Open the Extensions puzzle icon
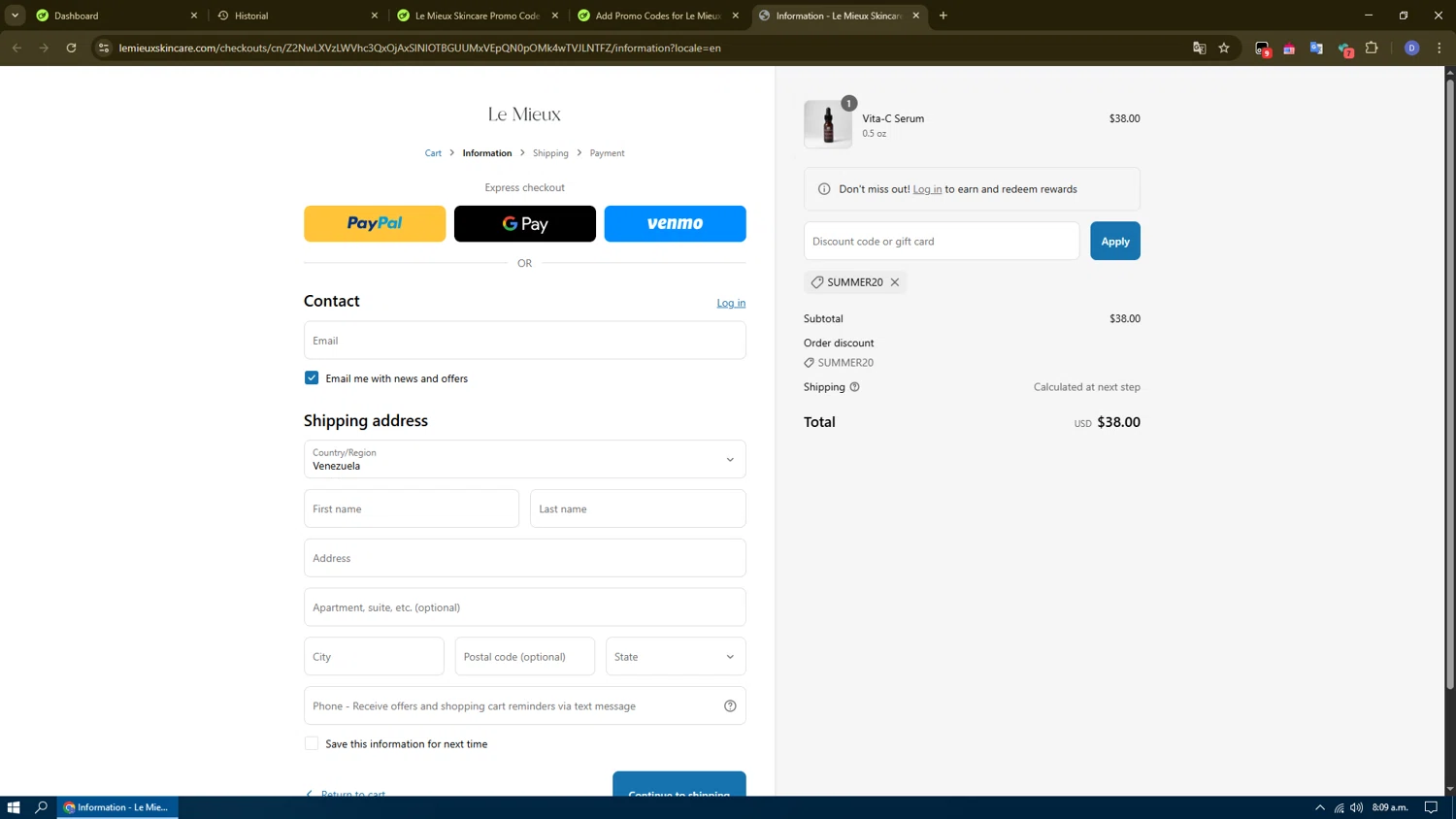The height and width of the screenshot is (819, 1456). tap(1372, 48)
